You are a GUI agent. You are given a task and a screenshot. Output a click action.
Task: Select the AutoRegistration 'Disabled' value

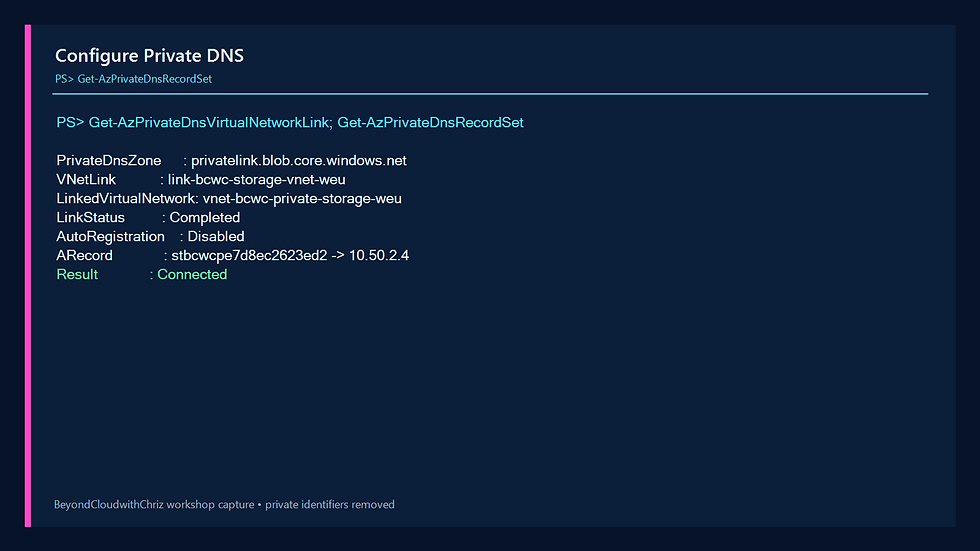[x=216, y=237]
